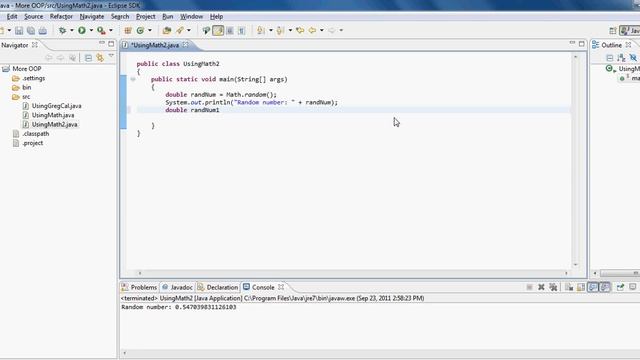Open the External Tools dropdown arrow
The width and height of the screenshot is (640, 360).
(x=111, y=30)
